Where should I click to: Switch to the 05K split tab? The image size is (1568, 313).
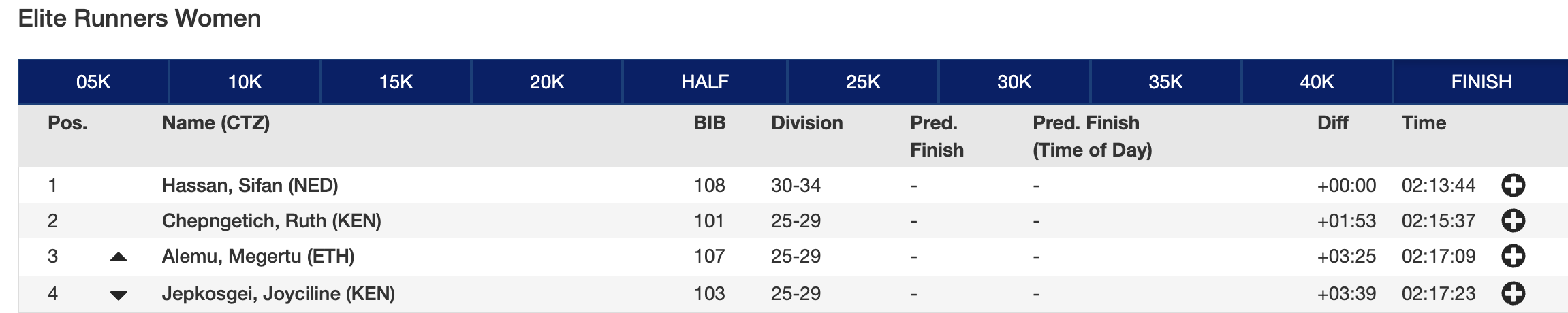click(x=93, y=82)
